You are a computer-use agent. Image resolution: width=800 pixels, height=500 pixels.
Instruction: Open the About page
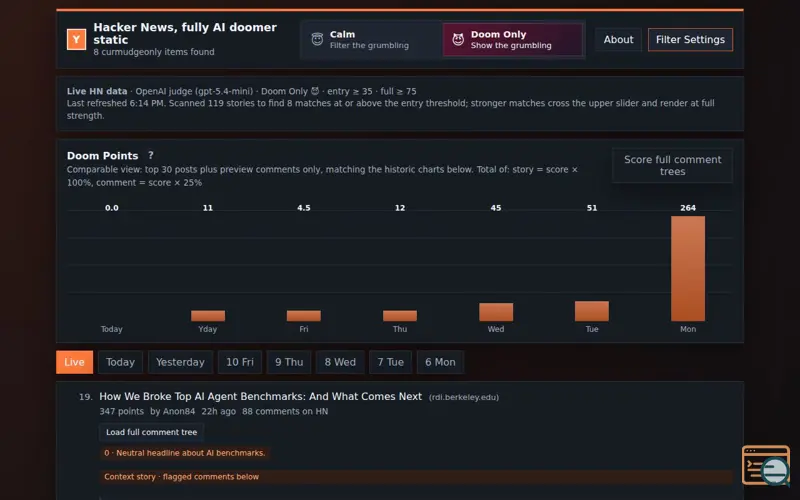618,39
